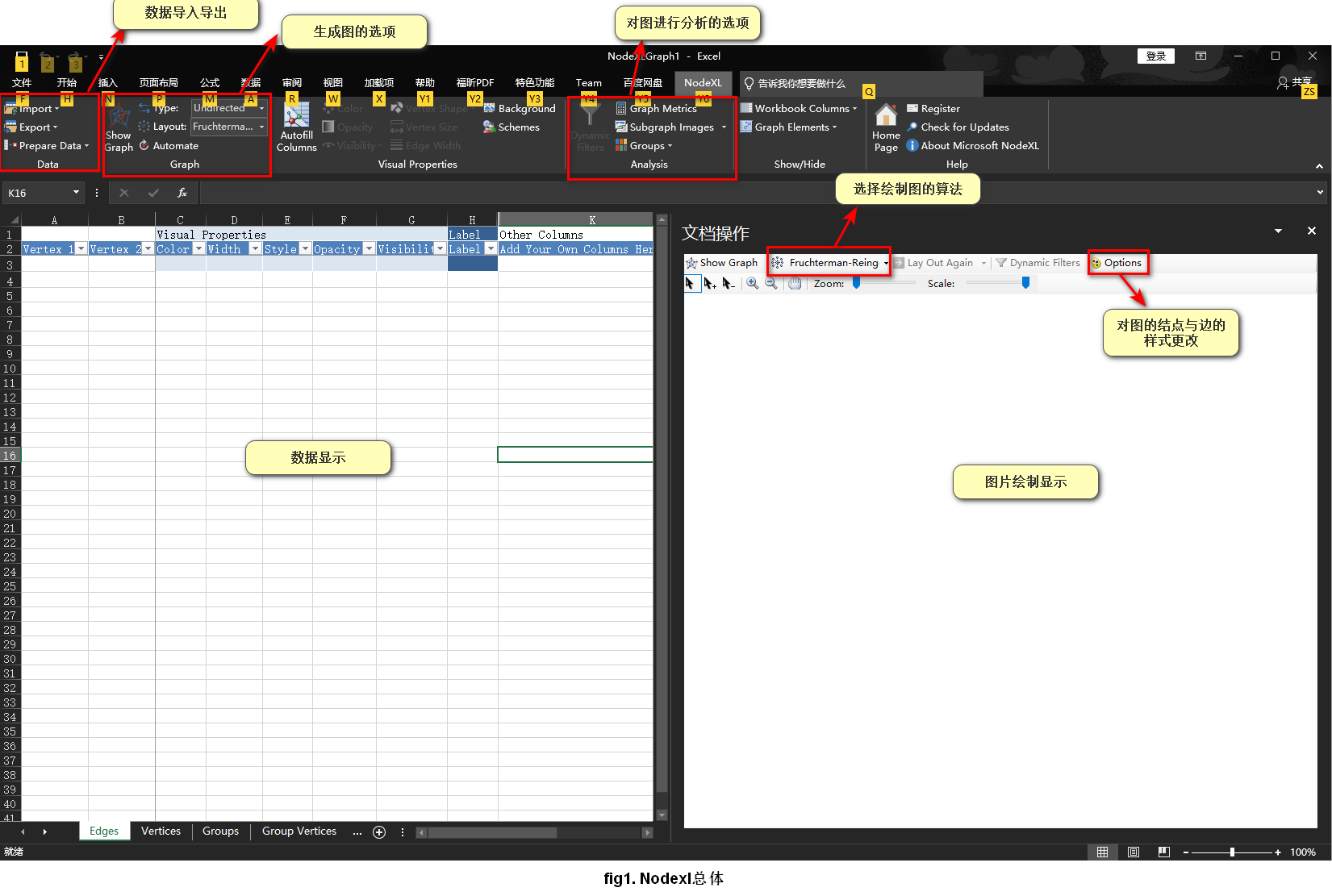
Task: Switch to the 视图 ribbon tab
Action: (333, 83)
